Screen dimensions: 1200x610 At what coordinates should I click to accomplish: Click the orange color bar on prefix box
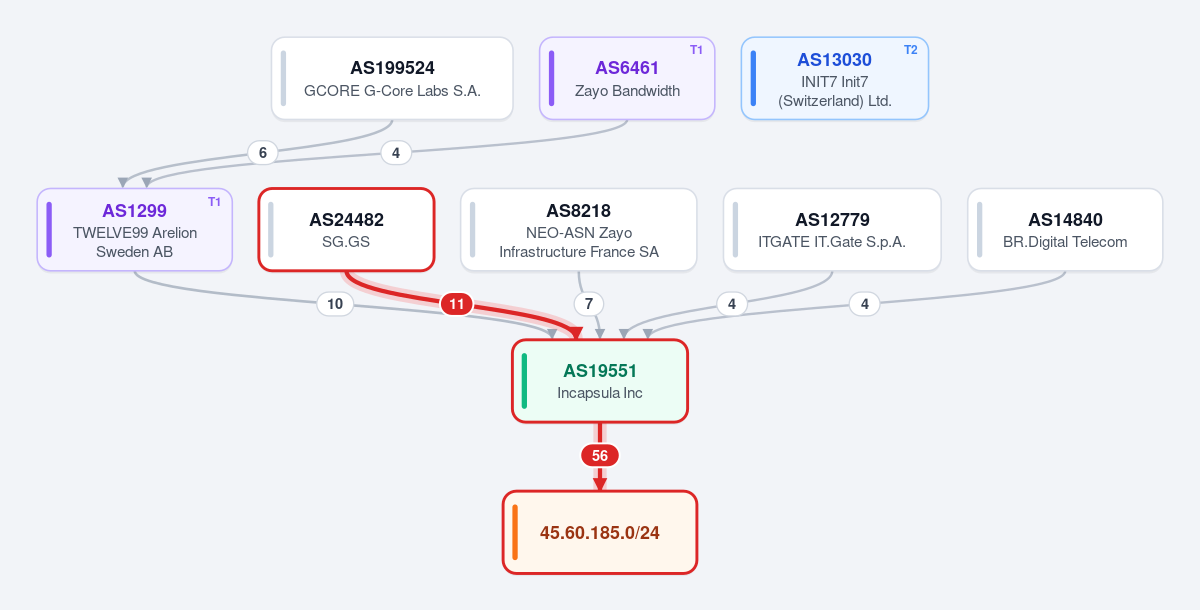click(x=514, y=532)
